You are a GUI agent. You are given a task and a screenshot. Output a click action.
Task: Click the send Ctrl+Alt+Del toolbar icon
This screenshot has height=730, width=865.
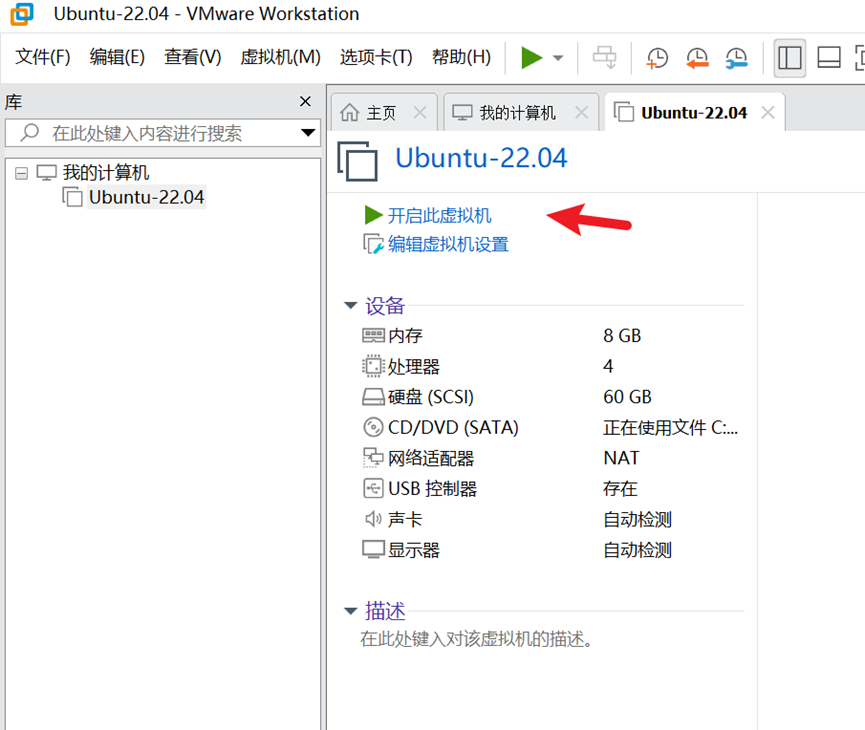[x=605, y=57]
